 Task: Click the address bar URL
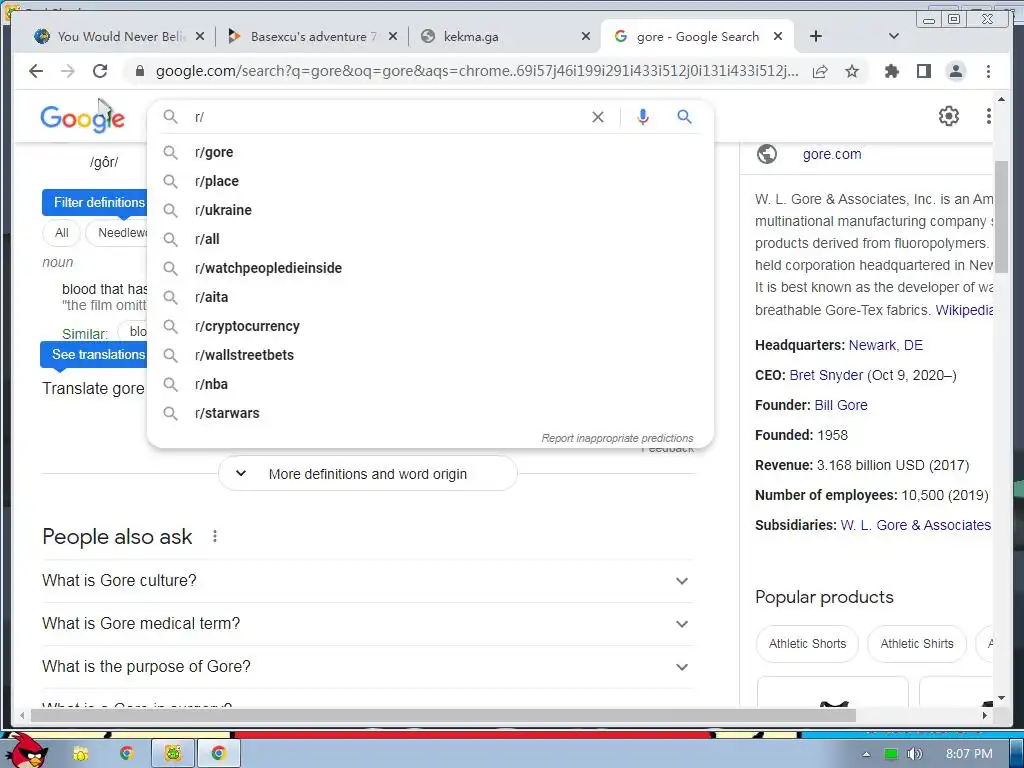pyautogui.click(x=477, y=71)
